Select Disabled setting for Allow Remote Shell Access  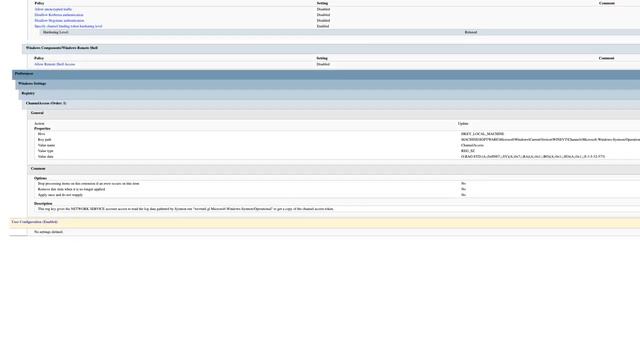click(x=323, y=64)
